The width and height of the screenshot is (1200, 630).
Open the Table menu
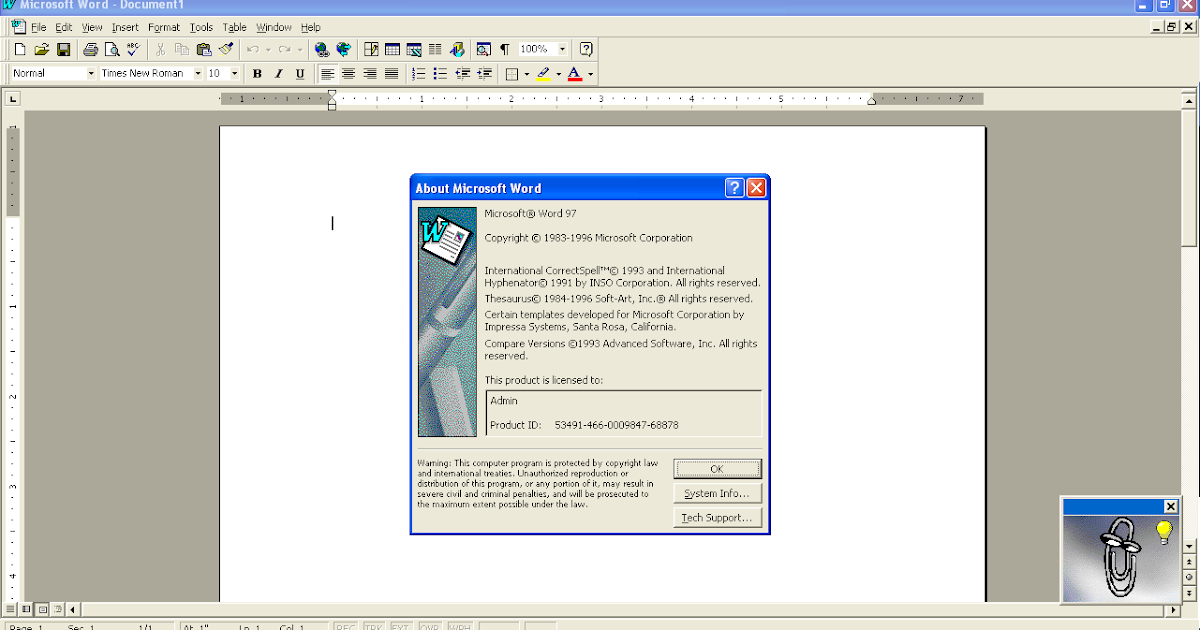coord(234,27)
